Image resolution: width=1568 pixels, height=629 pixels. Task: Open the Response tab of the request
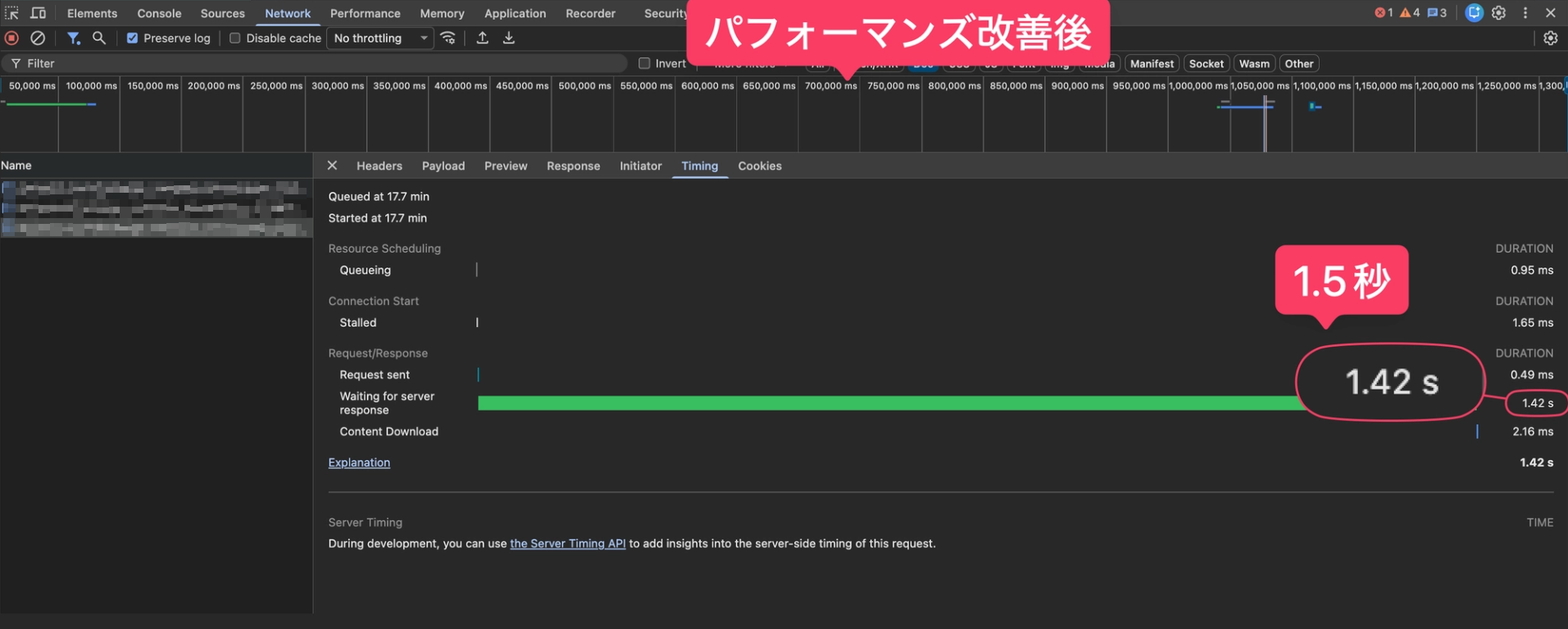573,166
